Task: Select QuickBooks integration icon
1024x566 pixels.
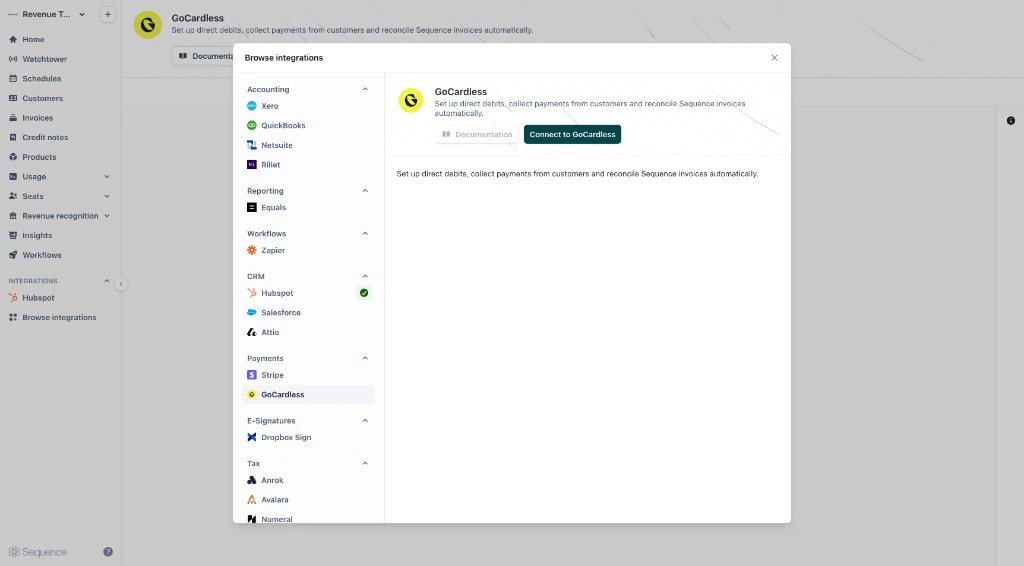Action: click(x=251, y=125)
